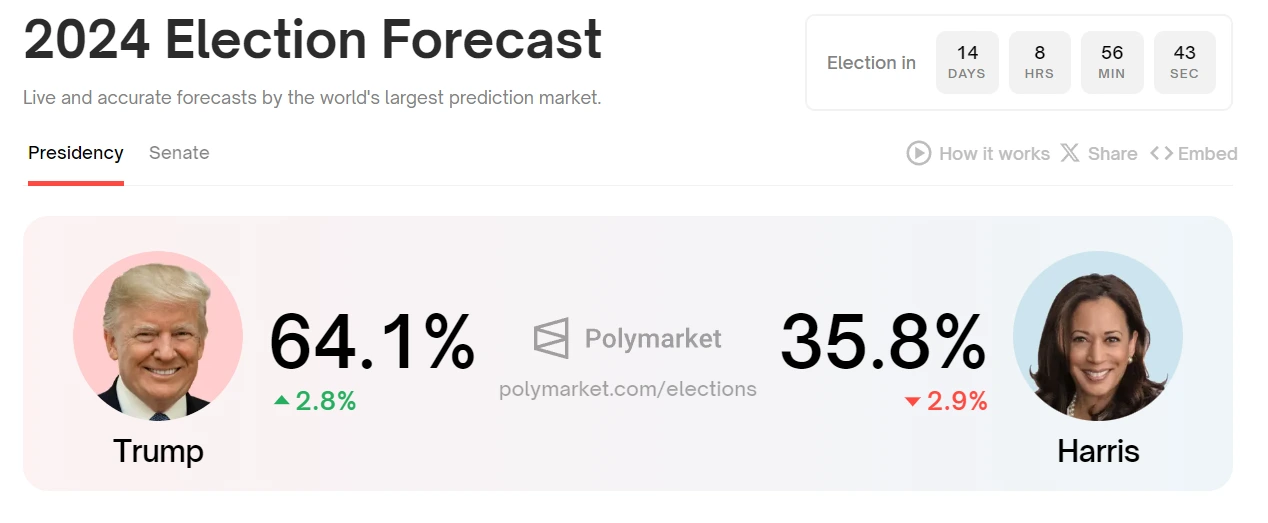The width and height of the screenshot is (1268, 523).
Task: Click the play icon beside How it works
Action: tap(918, 153)
